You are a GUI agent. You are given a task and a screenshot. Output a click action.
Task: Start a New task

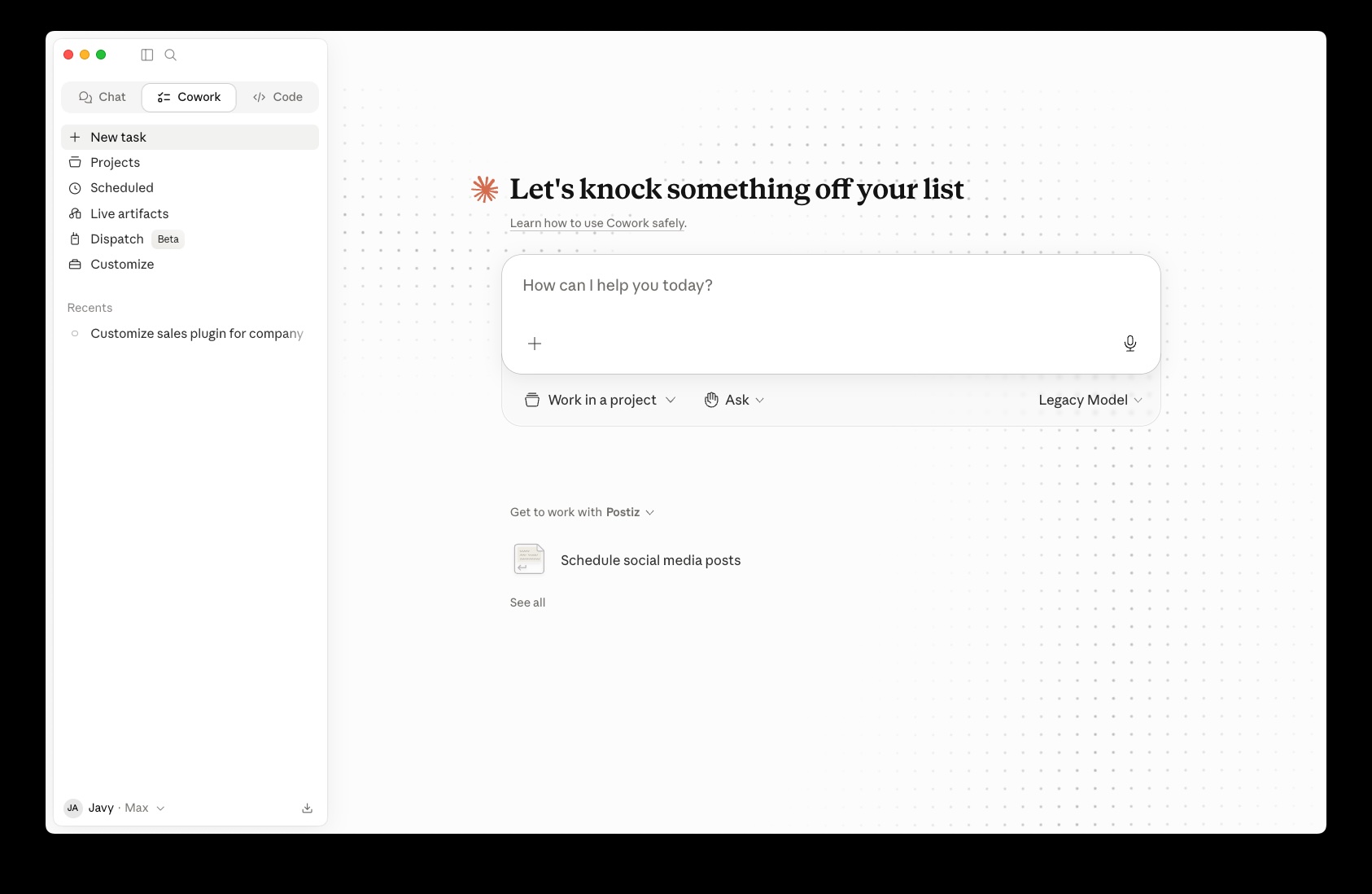(x=190, y=137)
